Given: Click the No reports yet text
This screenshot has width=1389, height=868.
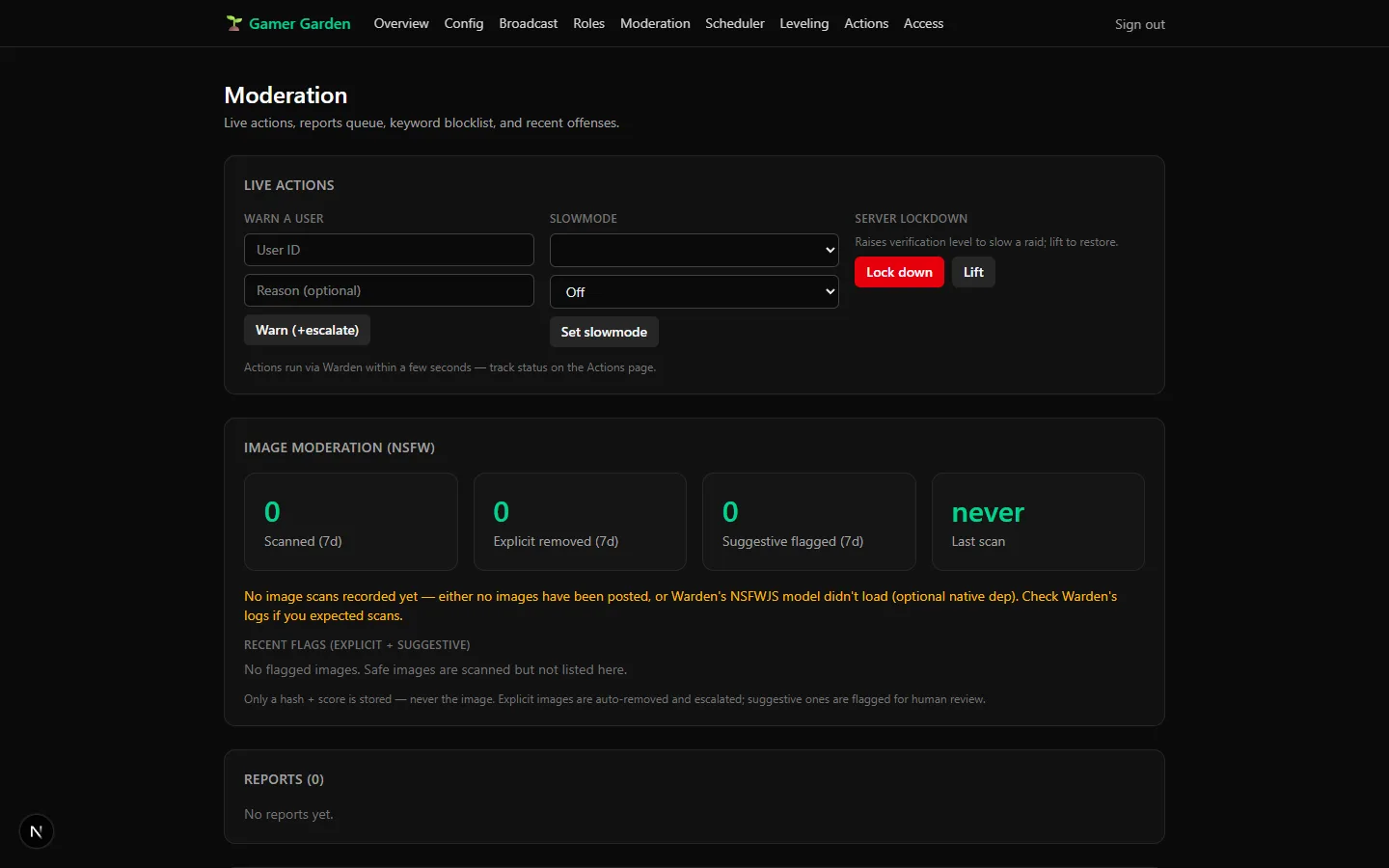Looking at the screenshot, I should [288, 814].
